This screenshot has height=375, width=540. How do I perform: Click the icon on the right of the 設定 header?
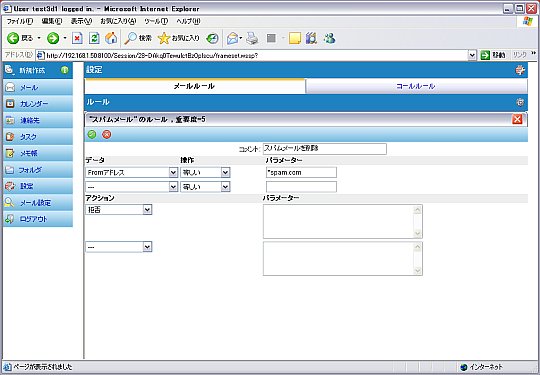click(x=520, y=70)
